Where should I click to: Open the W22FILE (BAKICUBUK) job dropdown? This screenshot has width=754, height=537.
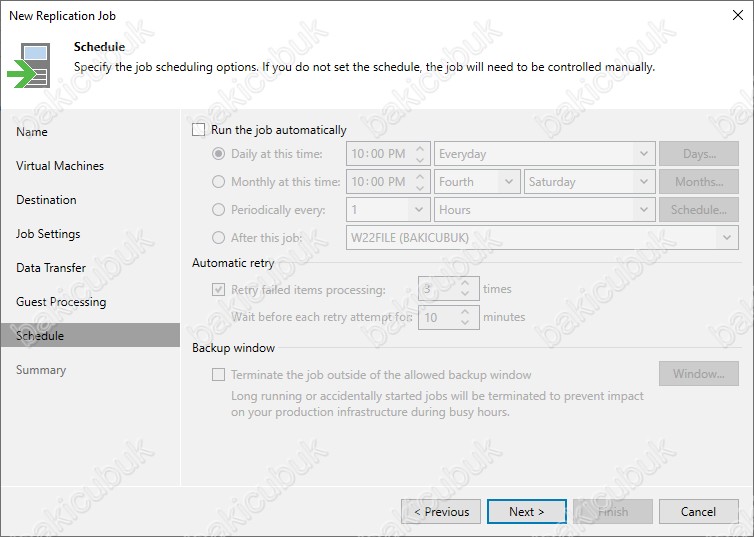click(x=542, y=237)
